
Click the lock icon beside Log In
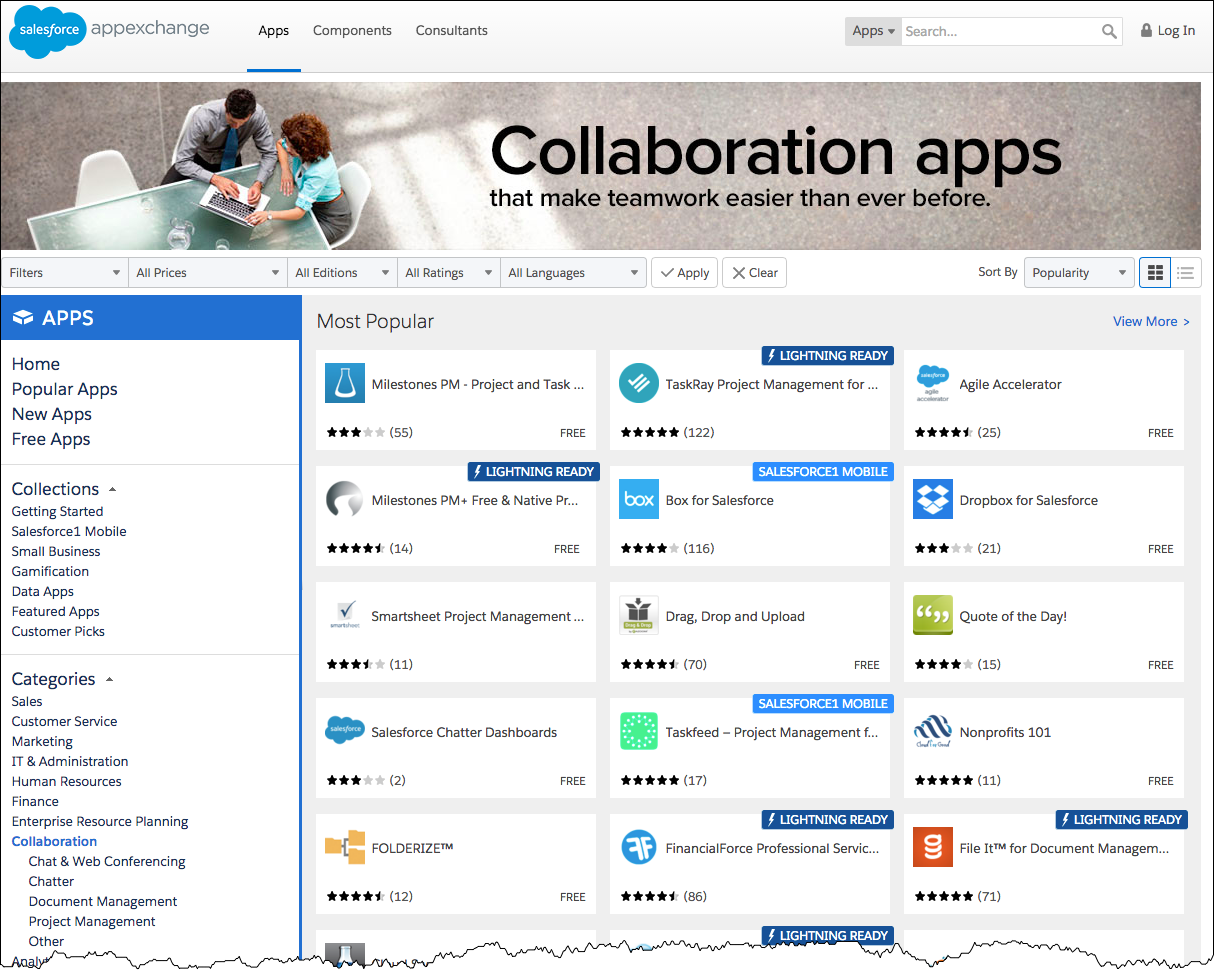1146,31
